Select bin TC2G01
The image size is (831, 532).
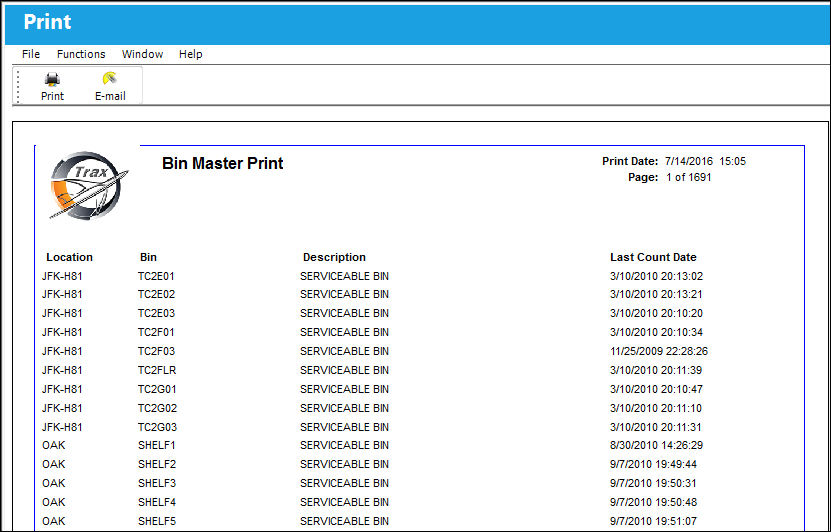click(x=157, y=389)
